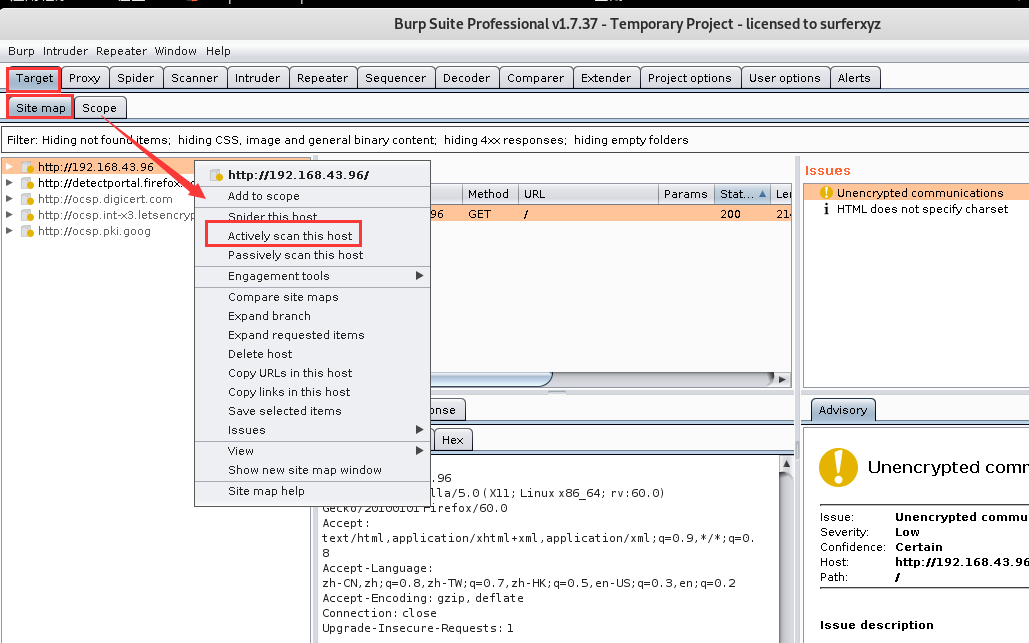
Task: Click the host icon in context menu header
Action: point(217,175)
